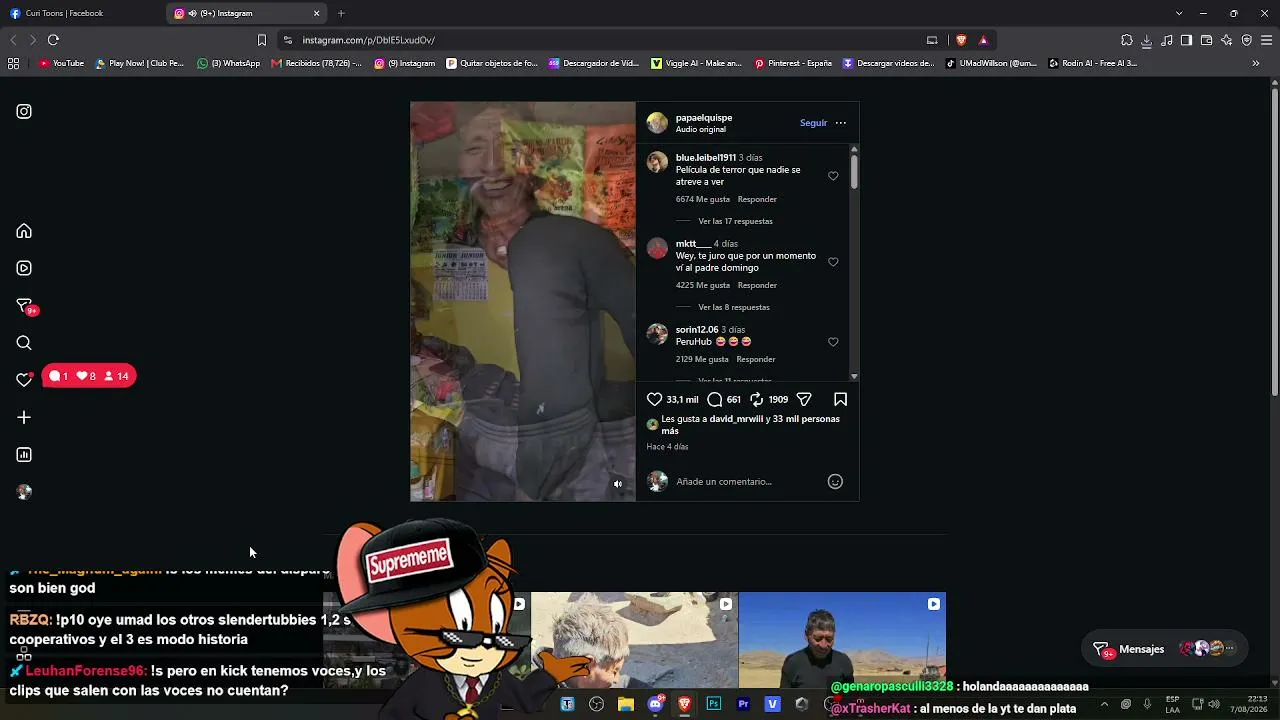Switch to the Curi Toons Facebook tab
This screenshot has width=1280, height=720.
pyautogui.click(x=82, y=13)
